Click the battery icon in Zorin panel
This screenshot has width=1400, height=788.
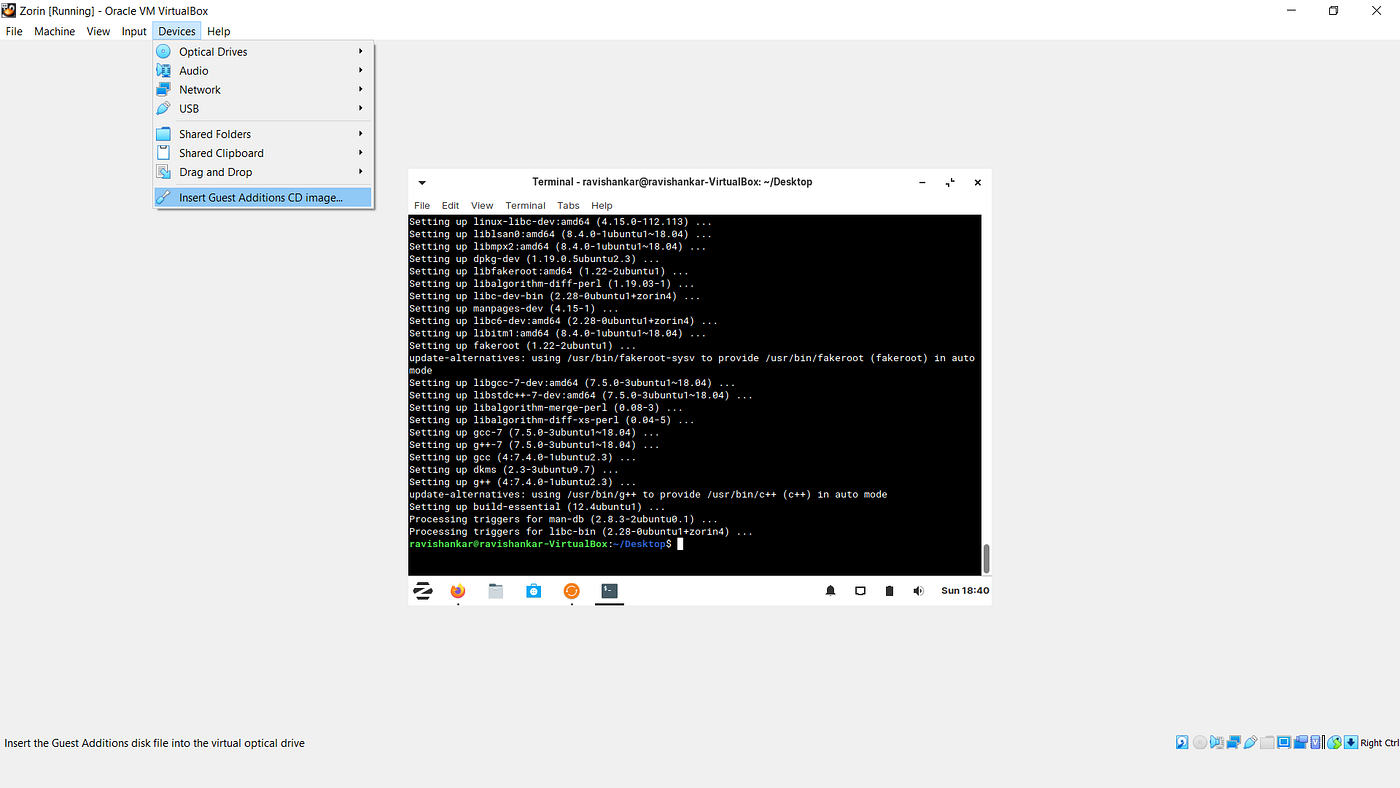point(889,591)
